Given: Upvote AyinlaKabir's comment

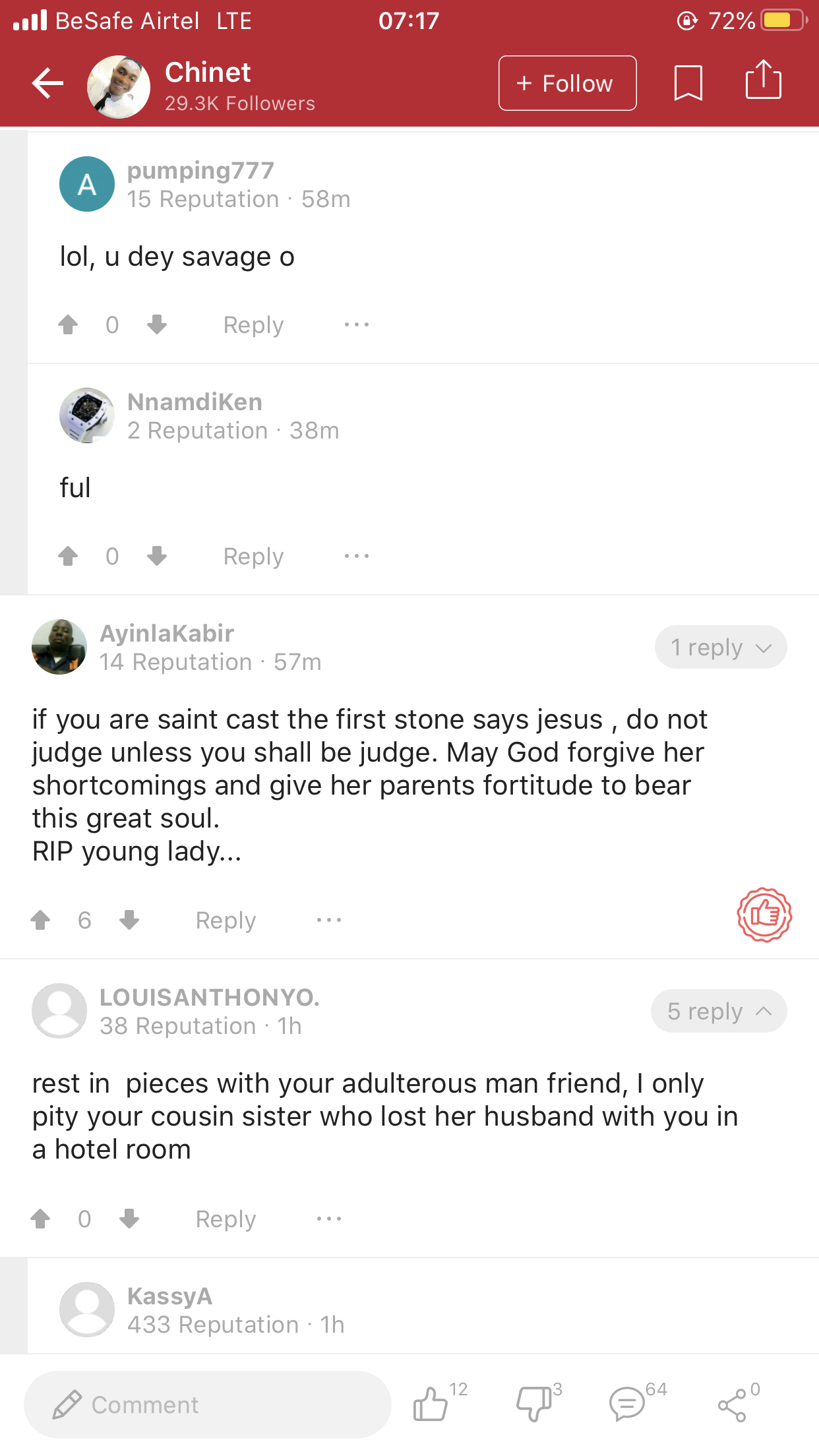Looking at the screenshot, I should click(40, 920).
